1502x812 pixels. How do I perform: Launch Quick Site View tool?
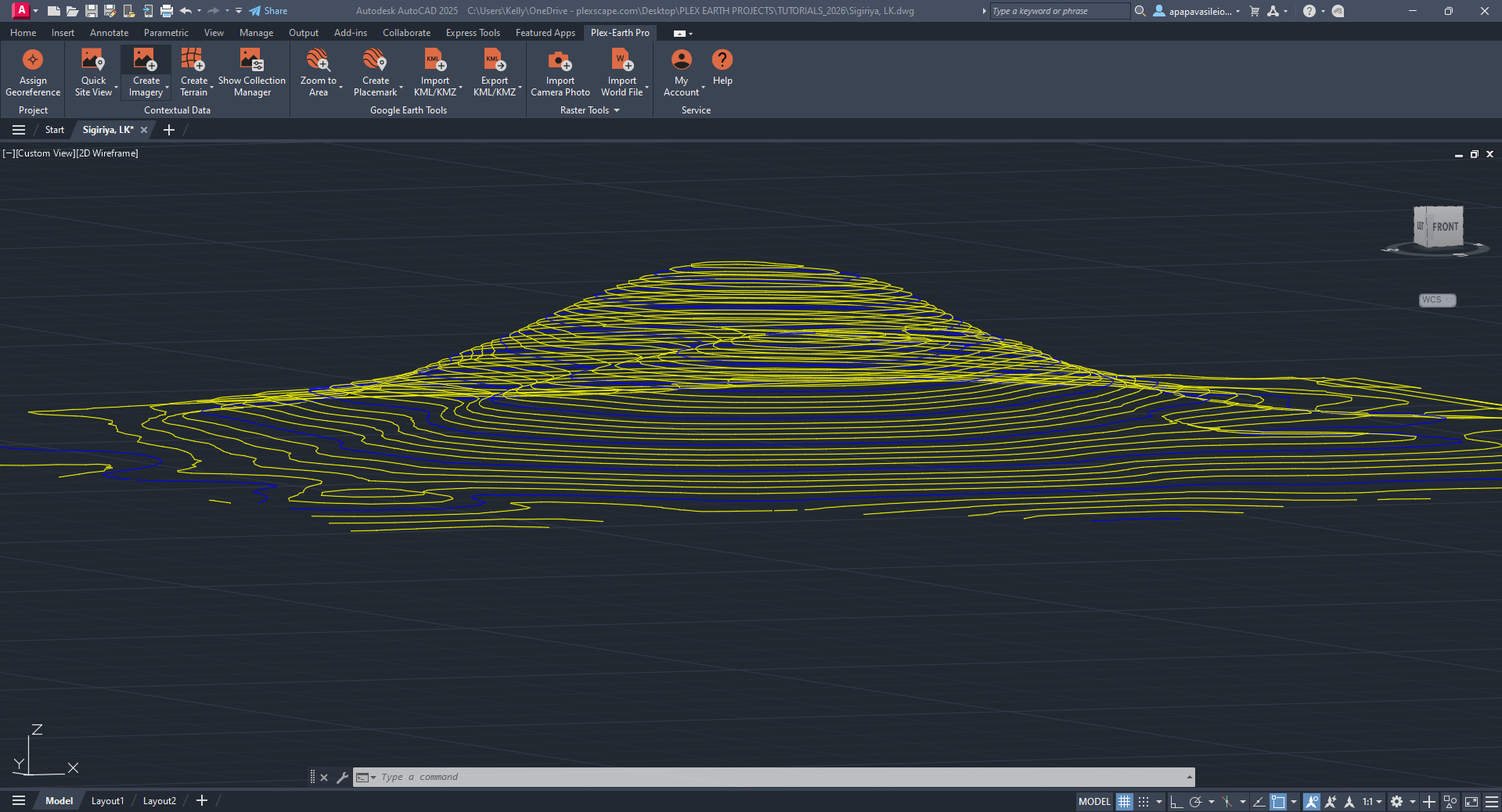click(x=93, y=73)
